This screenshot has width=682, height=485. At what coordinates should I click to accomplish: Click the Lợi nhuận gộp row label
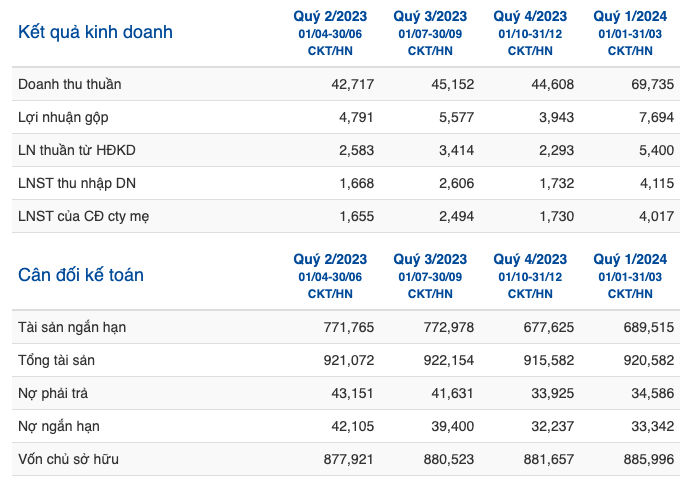63,117
